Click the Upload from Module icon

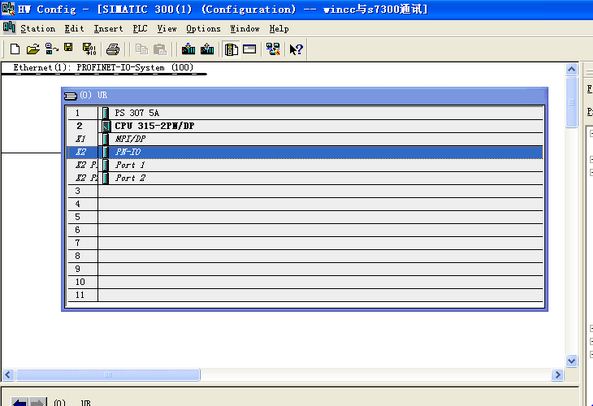coord(207,49)
